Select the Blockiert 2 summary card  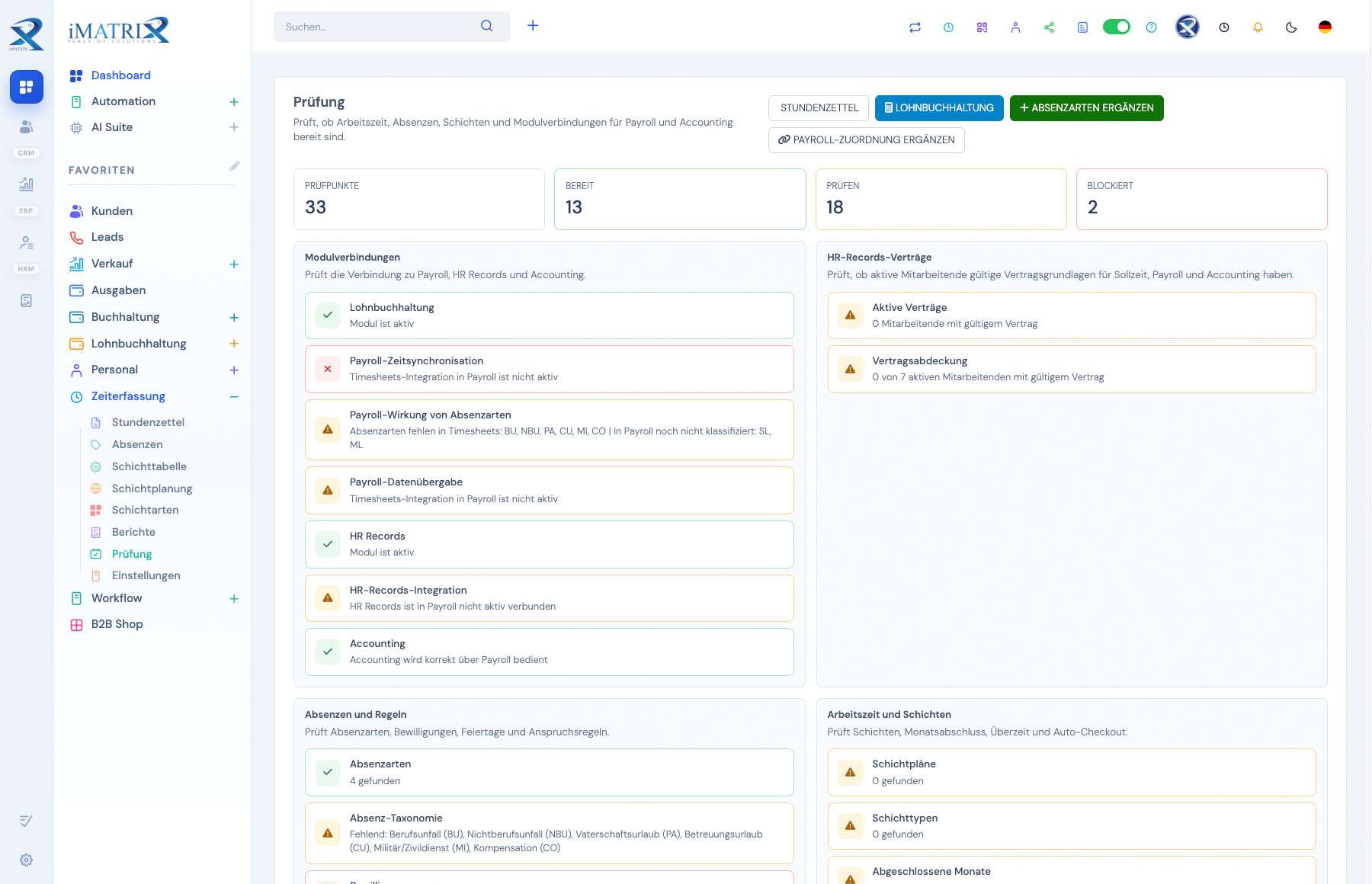click(x=1201, y=199)
